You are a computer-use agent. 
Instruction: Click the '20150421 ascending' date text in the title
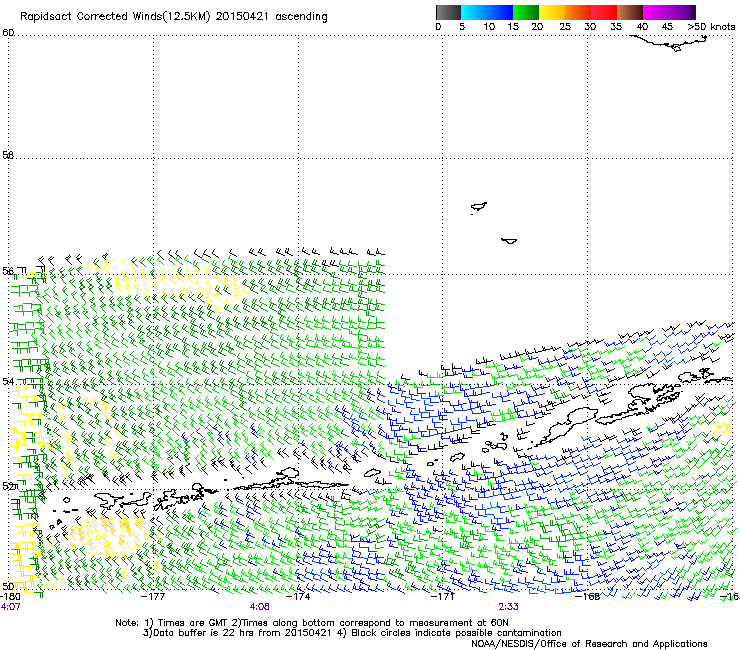click(271, 17)
